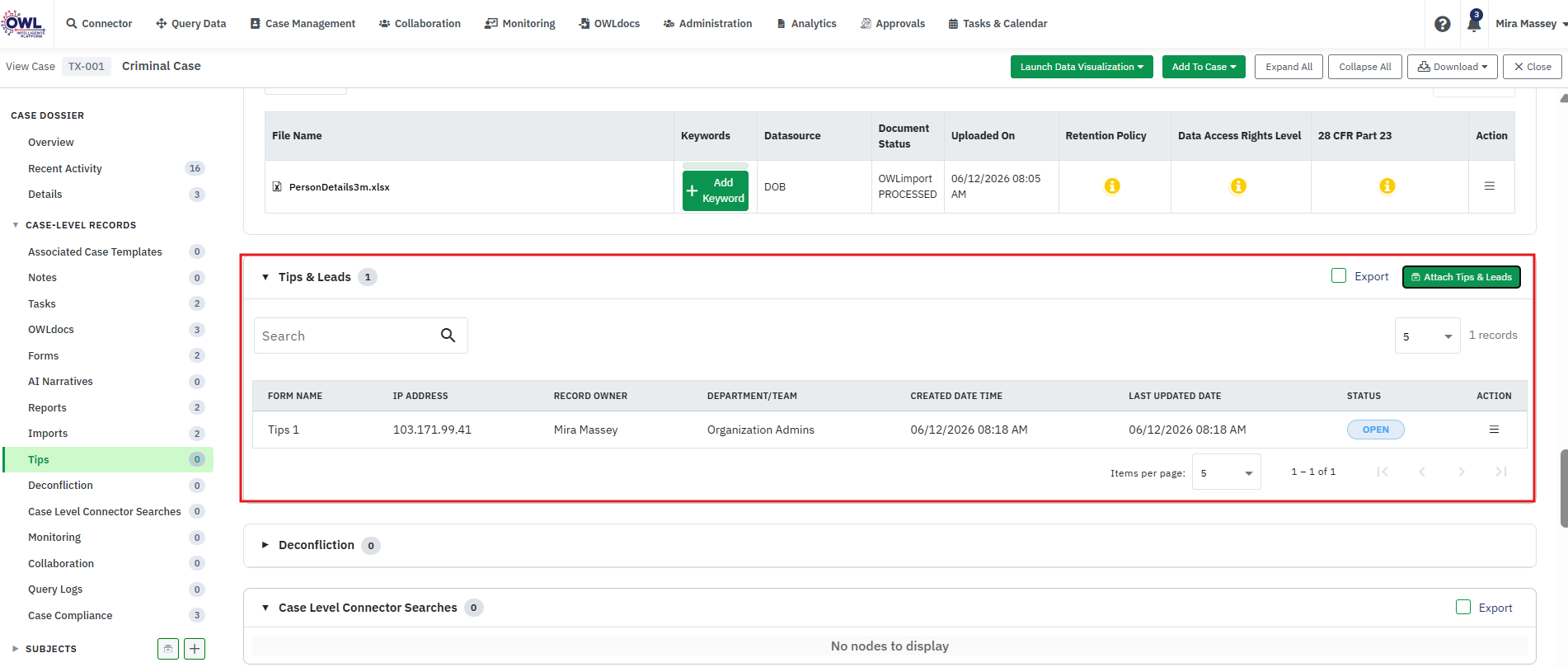The height and width of the screenshot is (667, 1568).
Task: Open the Case Management menu
Action: coord(303,23)
